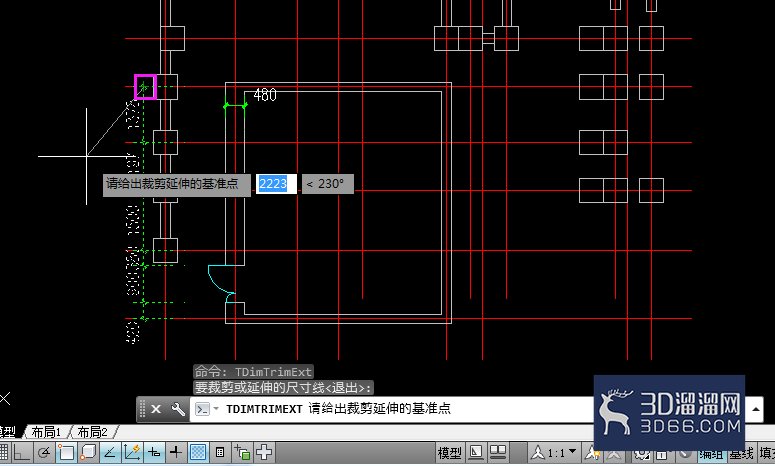Click the angle field showing 230°
Screen dimensions: 775x466
click(x=328, y=184)
